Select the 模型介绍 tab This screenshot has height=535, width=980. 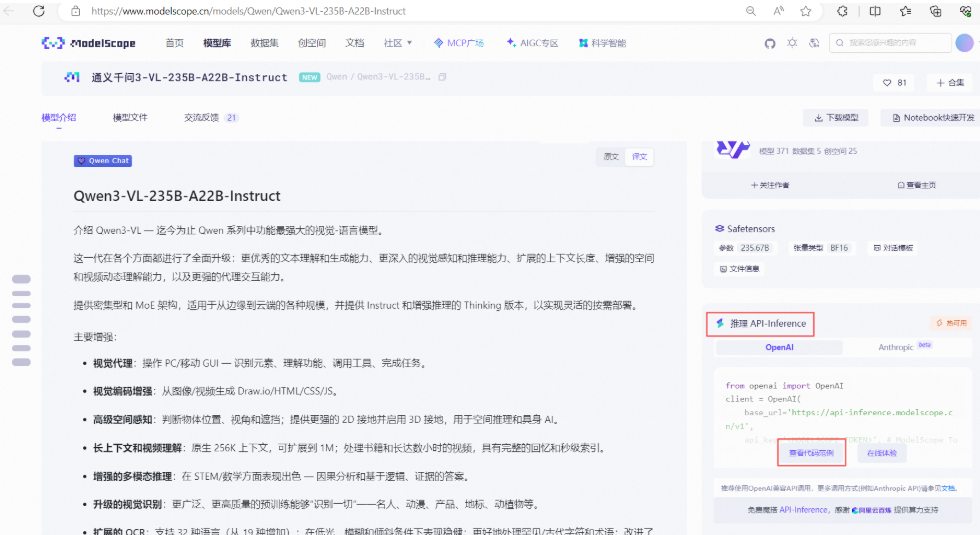(x=59, y=118)
